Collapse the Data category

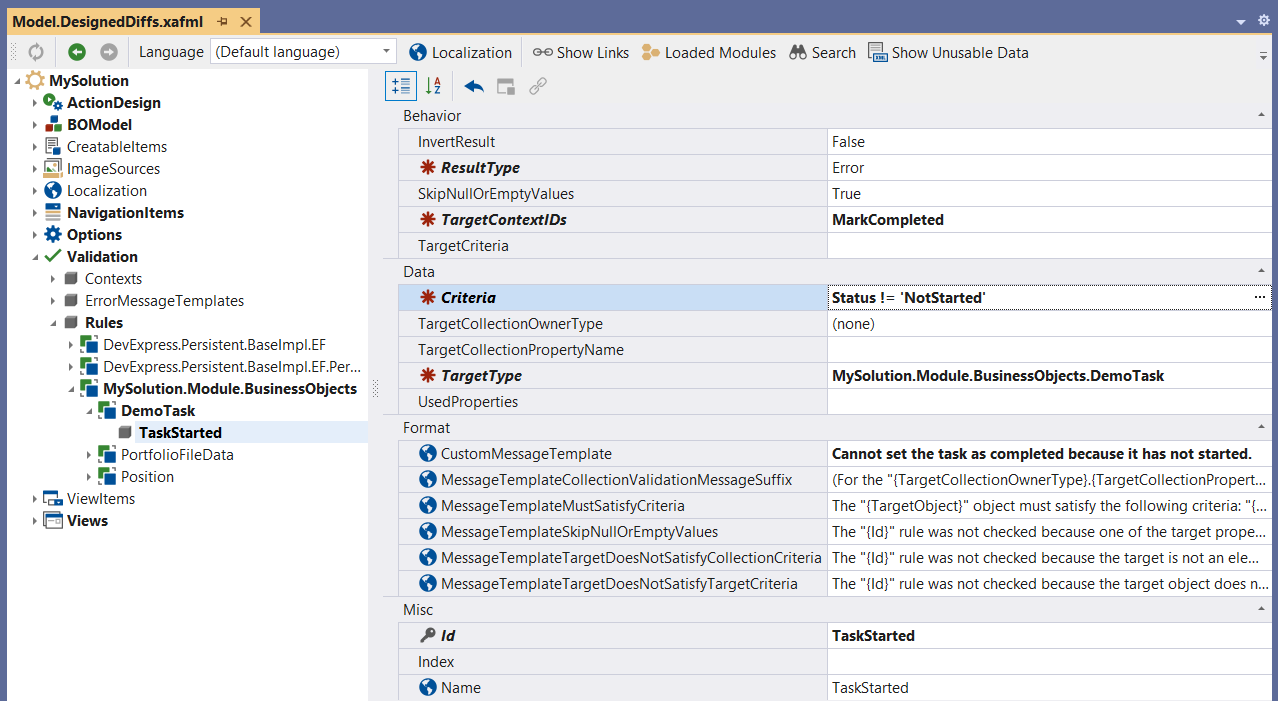point(1262,272)
